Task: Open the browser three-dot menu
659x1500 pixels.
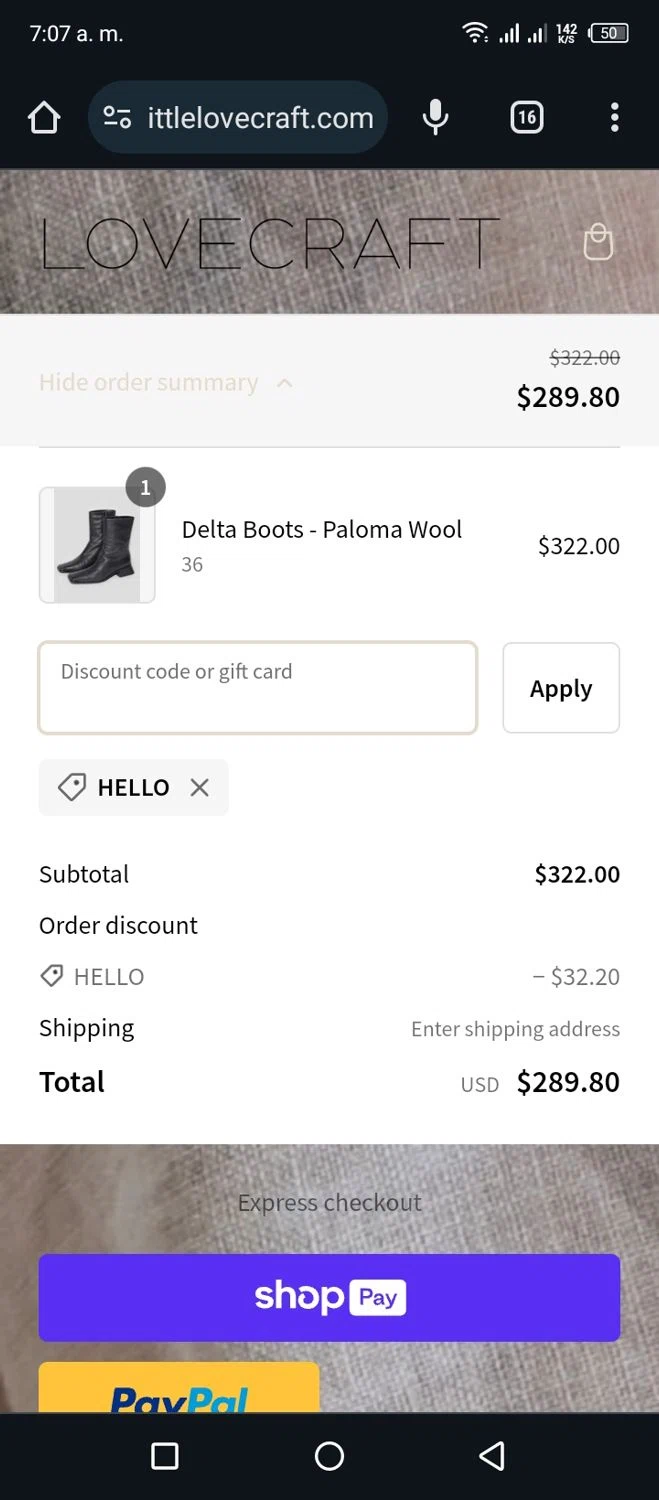Action: (x=614, y=118)
